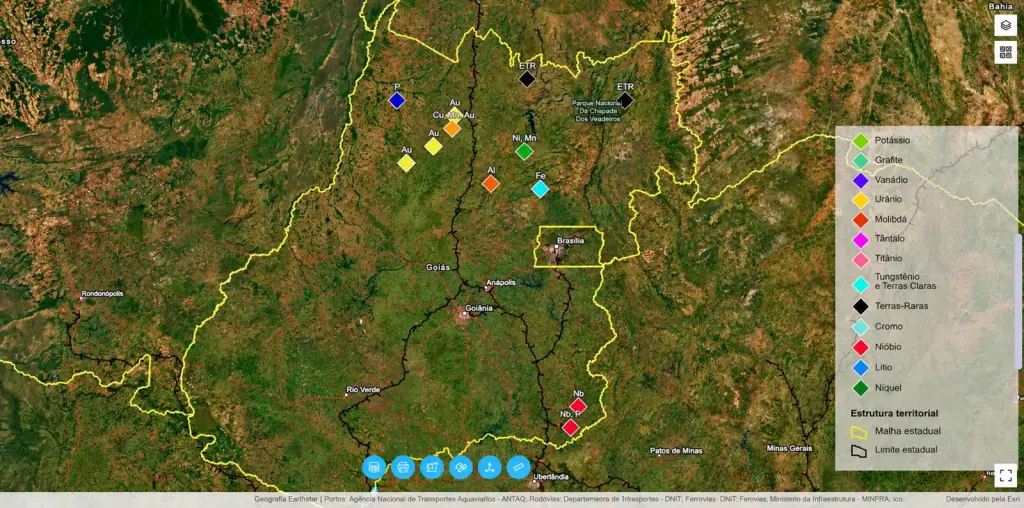The width and height of the screenshot is (1024, 508).
Task: Open the direction/route arrows tool
Action: click(x=490, y=467)
